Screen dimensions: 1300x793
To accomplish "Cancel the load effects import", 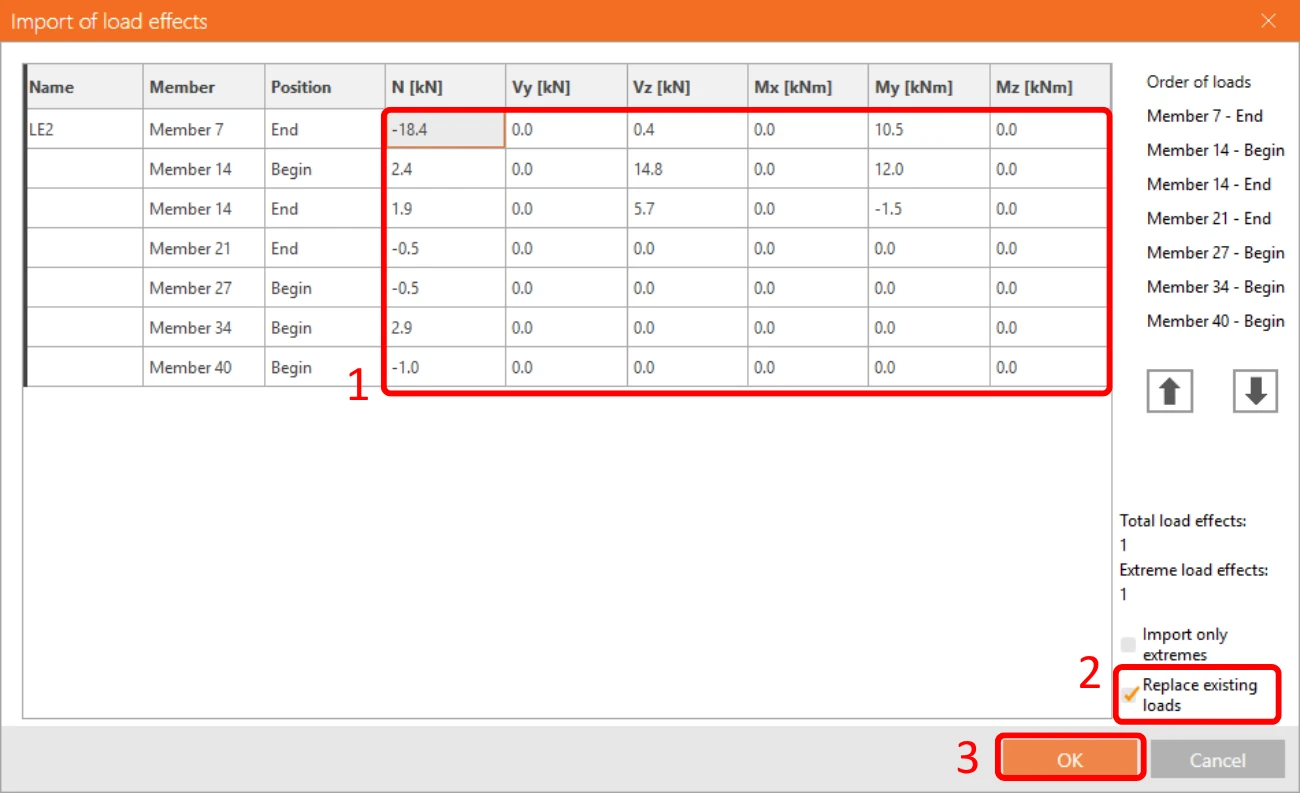I will pyautogui.click(x=1217, y=760).
